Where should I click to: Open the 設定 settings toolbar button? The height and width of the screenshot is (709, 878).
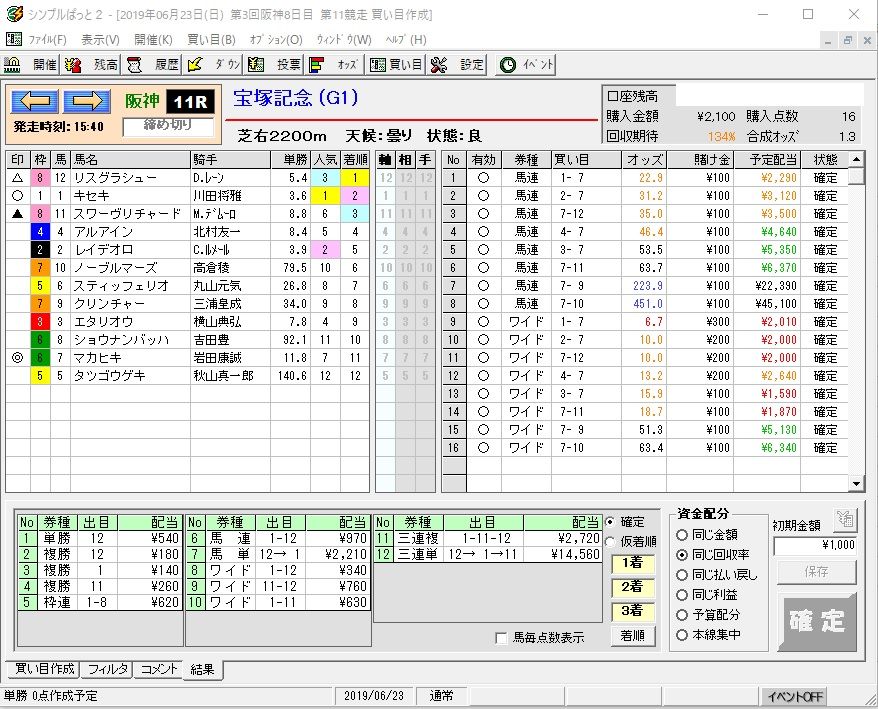click(x=457, y=65)
